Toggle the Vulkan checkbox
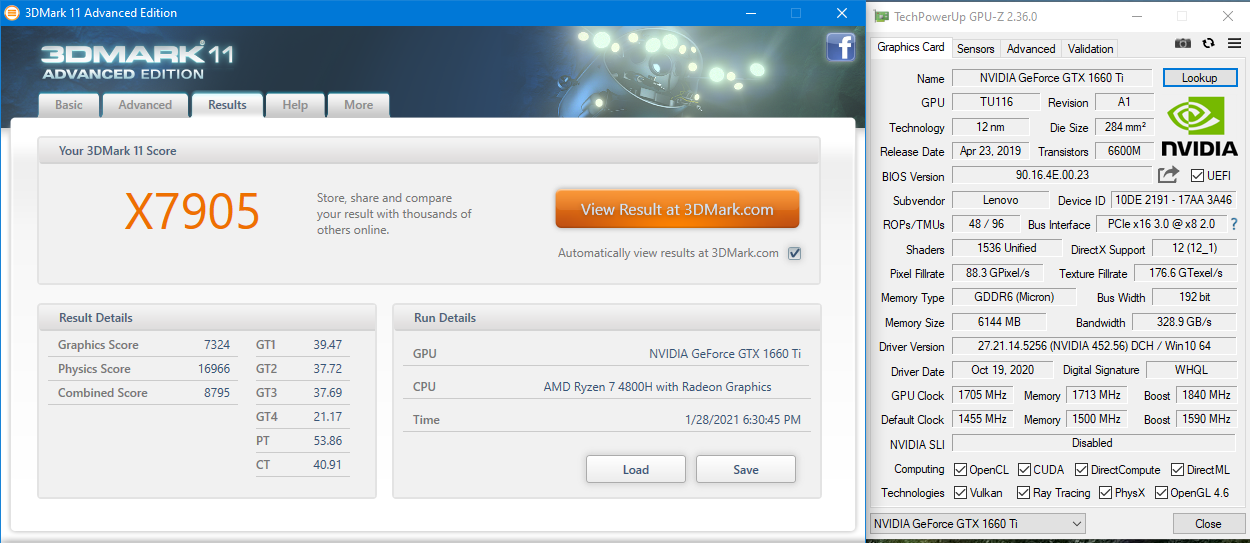Screen dimensions: 1250x543 [960, 493]
